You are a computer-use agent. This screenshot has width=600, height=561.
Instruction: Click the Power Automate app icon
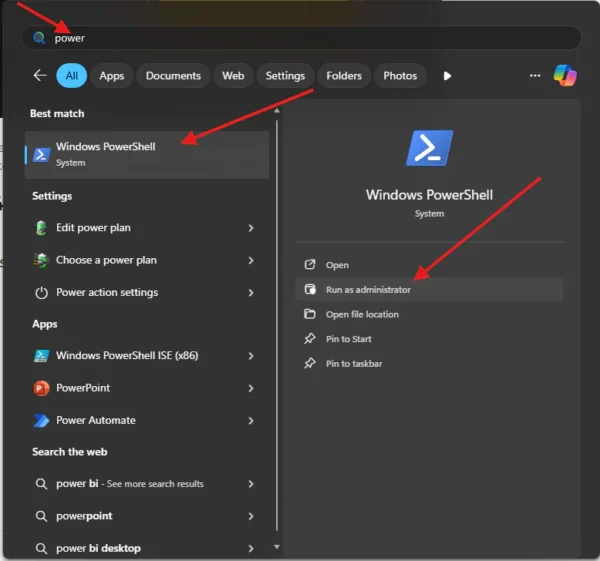[41, 421]
